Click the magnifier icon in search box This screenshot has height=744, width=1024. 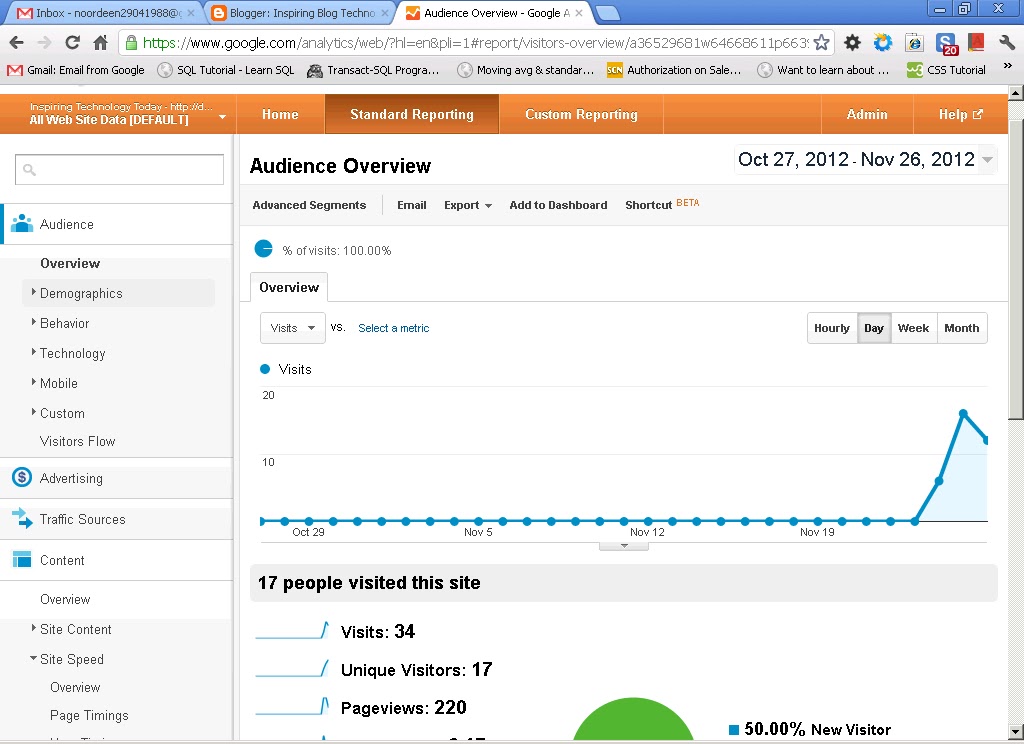[29, 170]
